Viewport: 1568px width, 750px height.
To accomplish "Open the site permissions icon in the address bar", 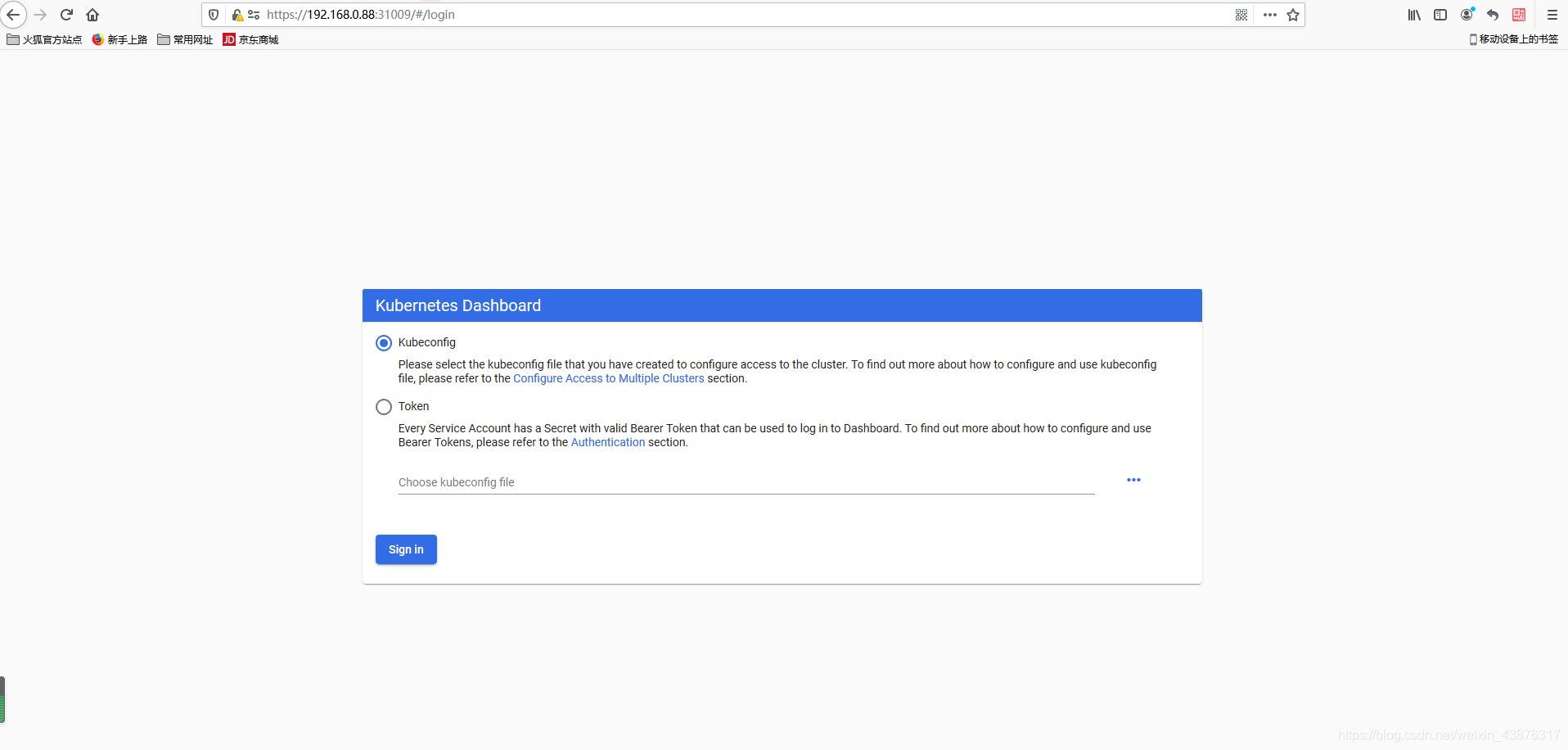I will (x=254, y=15).
